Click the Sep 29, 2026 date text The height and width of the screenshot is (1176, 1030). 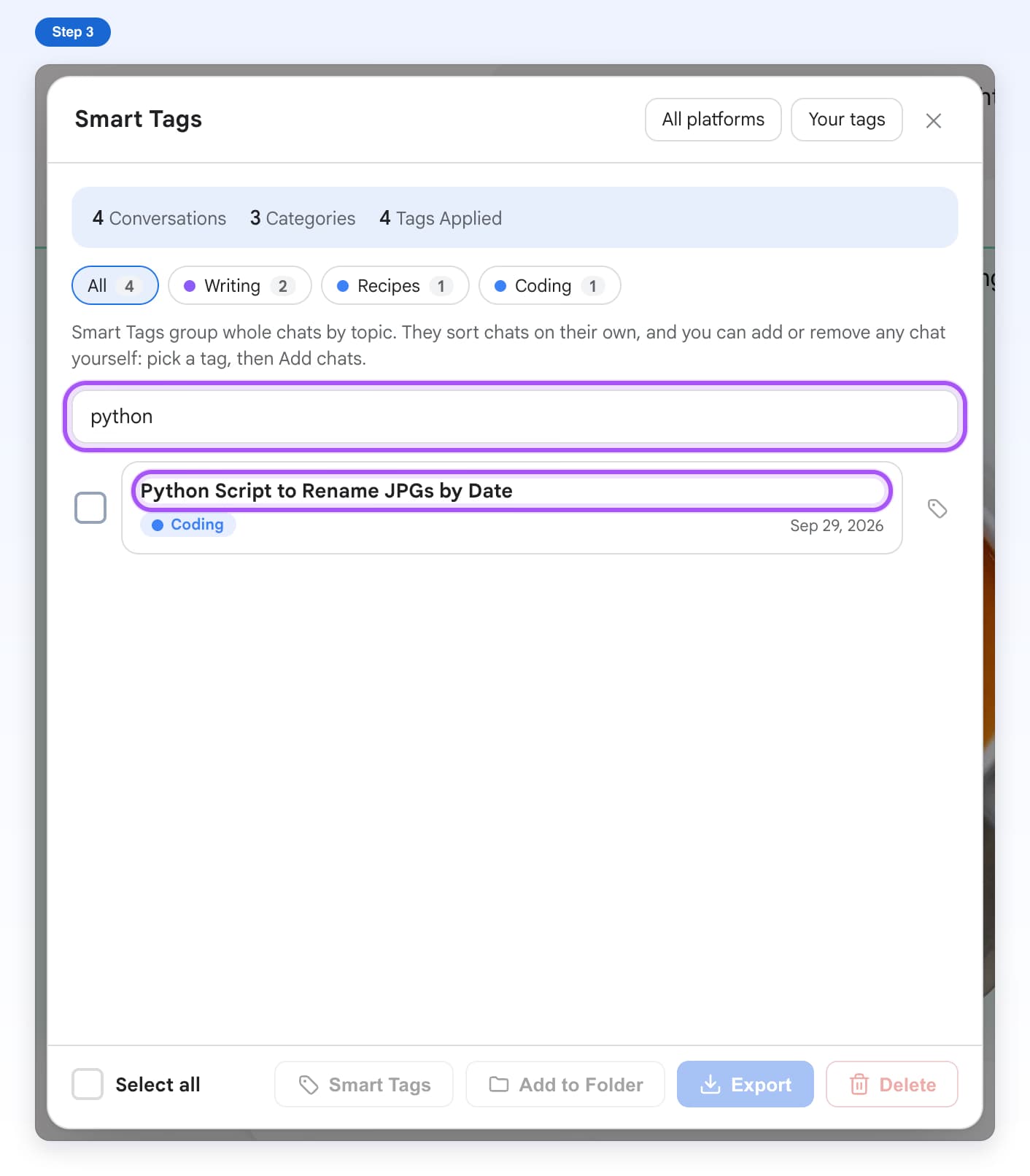tap(837, 526)
